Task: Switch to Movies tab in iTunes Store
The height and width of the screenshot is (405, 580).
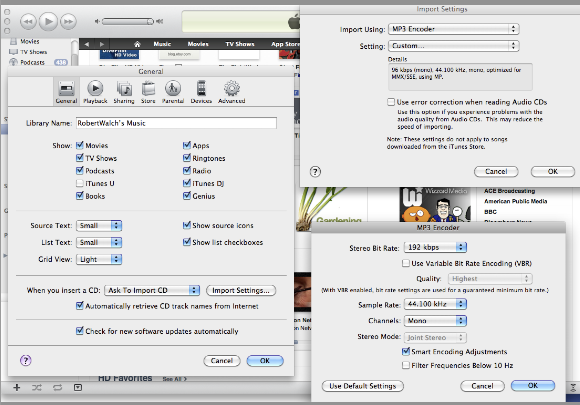Action: (198, 44)
